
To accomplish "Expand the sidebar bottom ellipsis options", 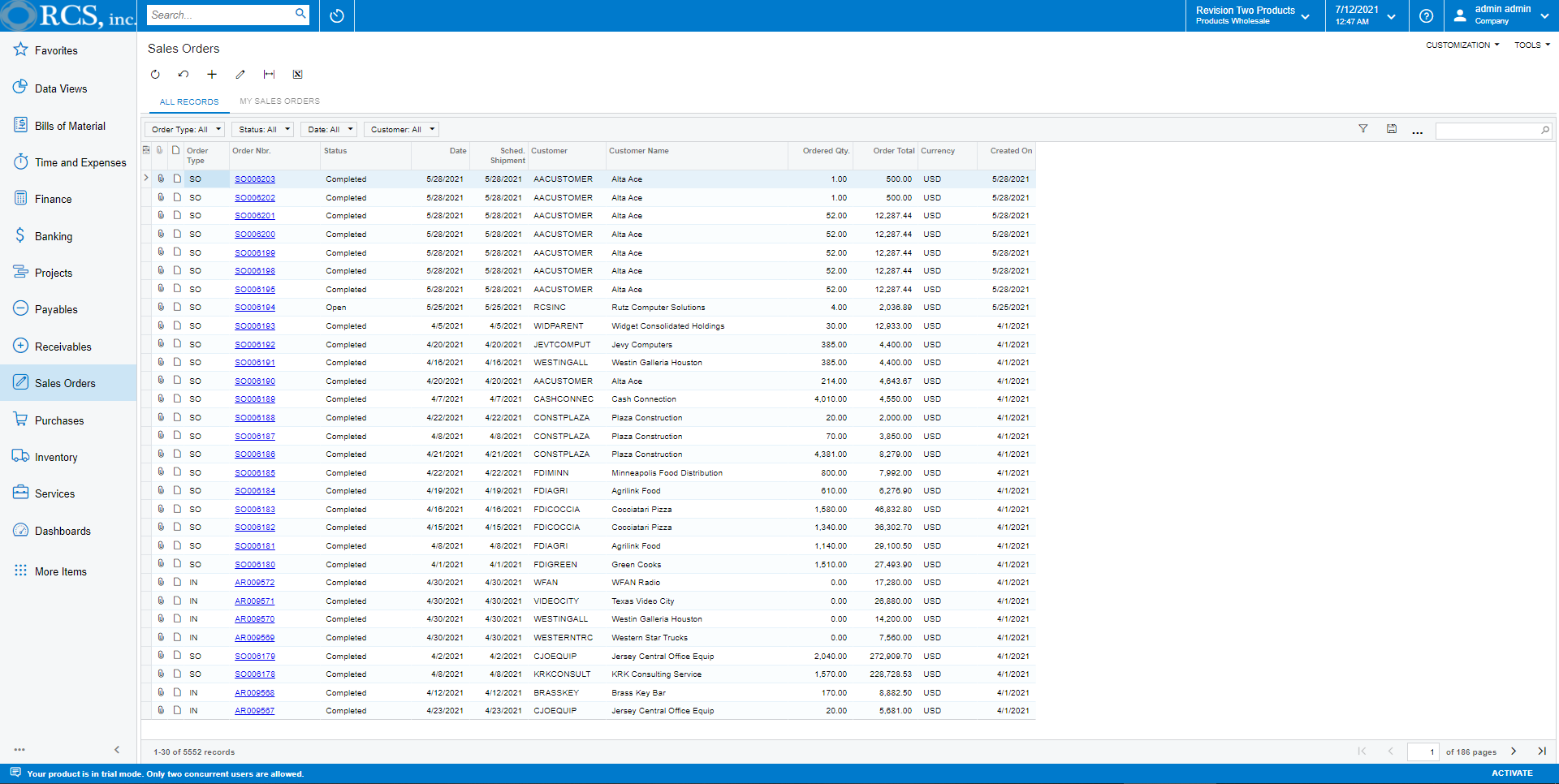I will pos(19,750).
